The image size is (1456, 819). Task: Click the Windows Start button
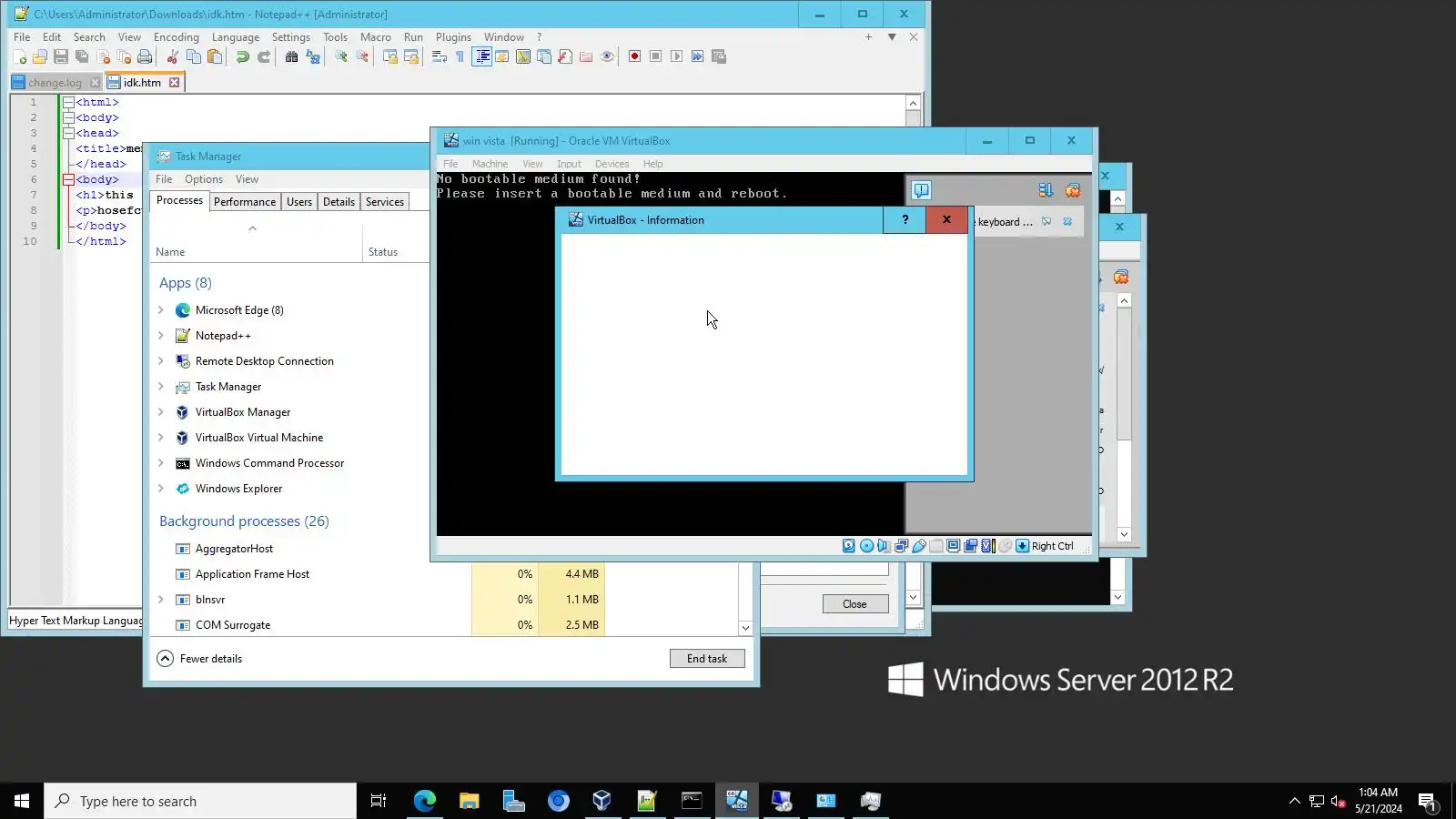click(22, 801)
